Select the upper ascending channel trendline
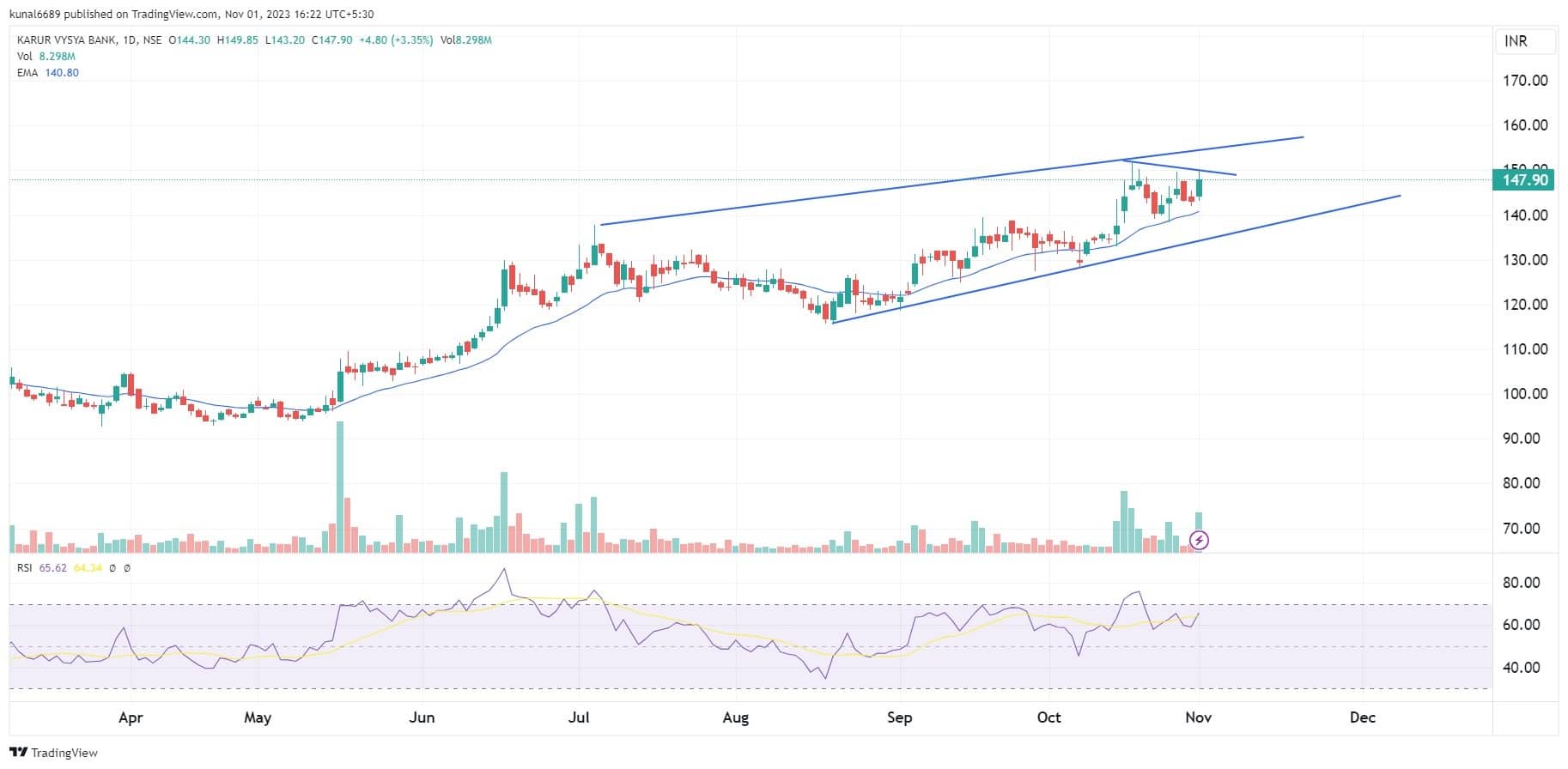The width and height of the screenshot is (1568, 769). click(x=945, y=180)
